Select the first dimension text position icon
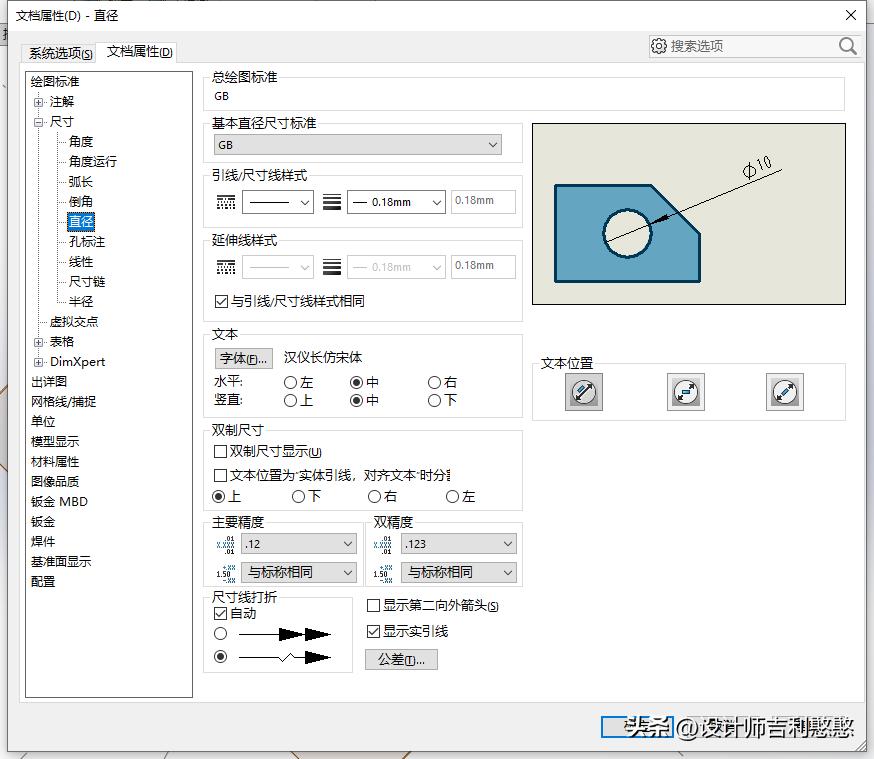The width and height of the screenshot is (874, 759). [584, 392]
